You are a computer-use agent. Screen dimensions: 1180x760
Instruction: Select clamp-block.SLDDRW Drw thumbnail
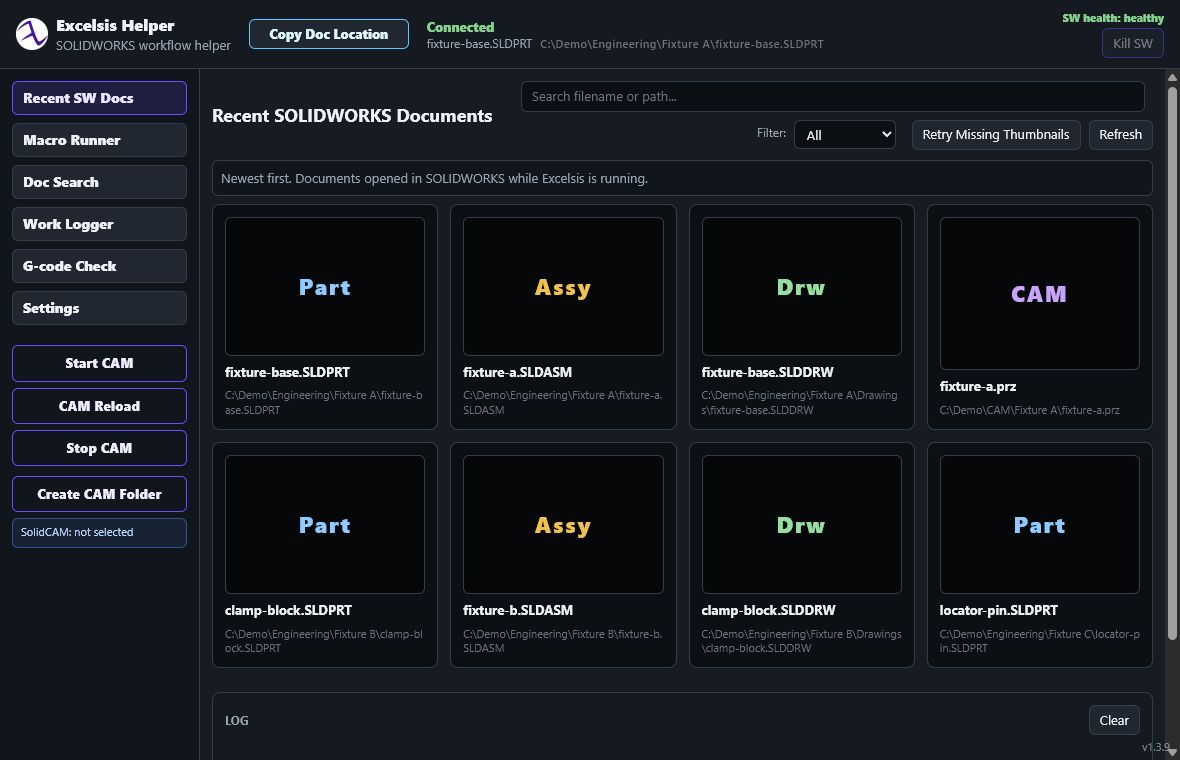(x=801, y=524)
